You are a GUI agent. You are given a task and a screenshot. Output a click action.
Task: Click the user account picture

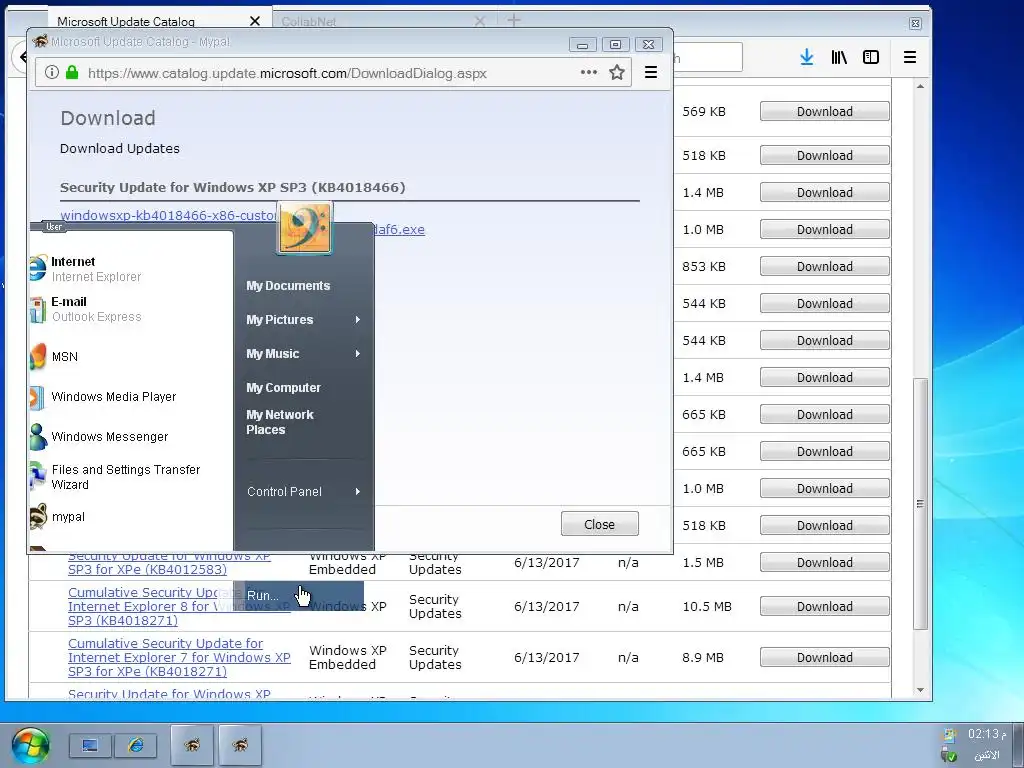tap(305, 228)
